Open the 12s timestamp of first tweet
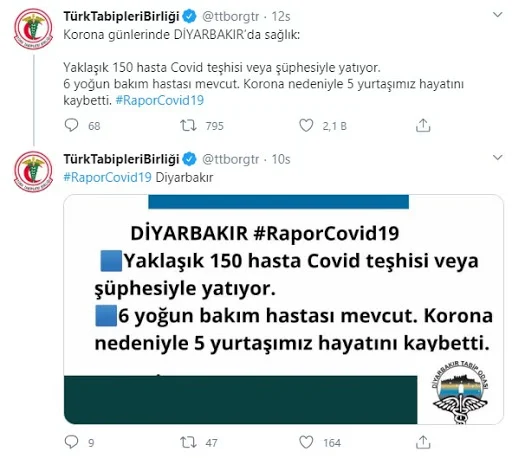 (x=281, y=16)
